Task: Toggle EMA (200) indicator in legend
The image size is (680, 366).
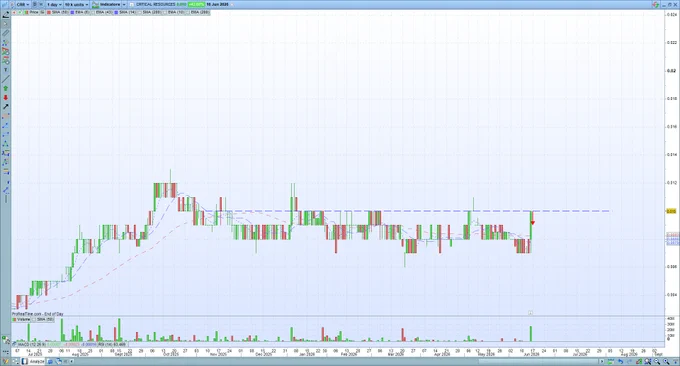Action: pyautogui.click(x=198, y=13)
